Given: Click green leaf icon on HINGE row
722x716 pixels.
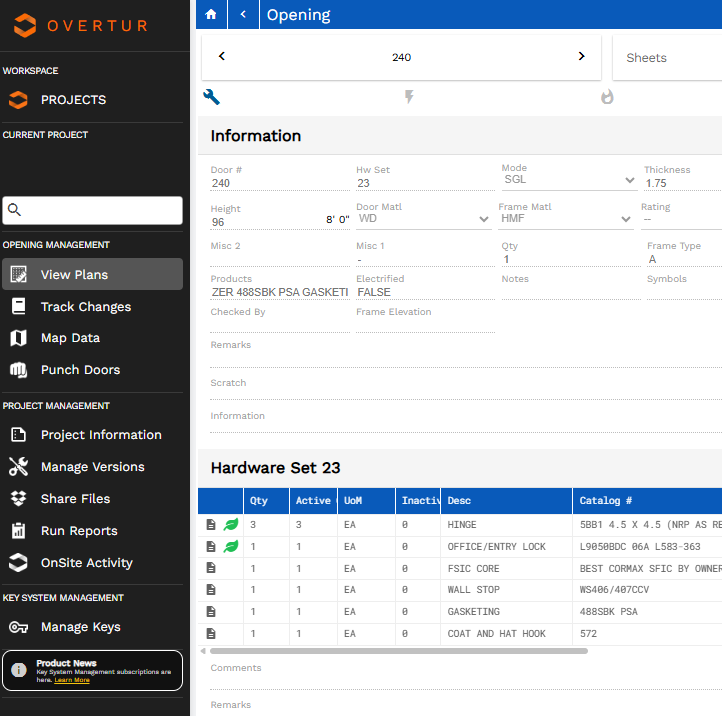Looking at the screenshot, I should tap(231, 525).
